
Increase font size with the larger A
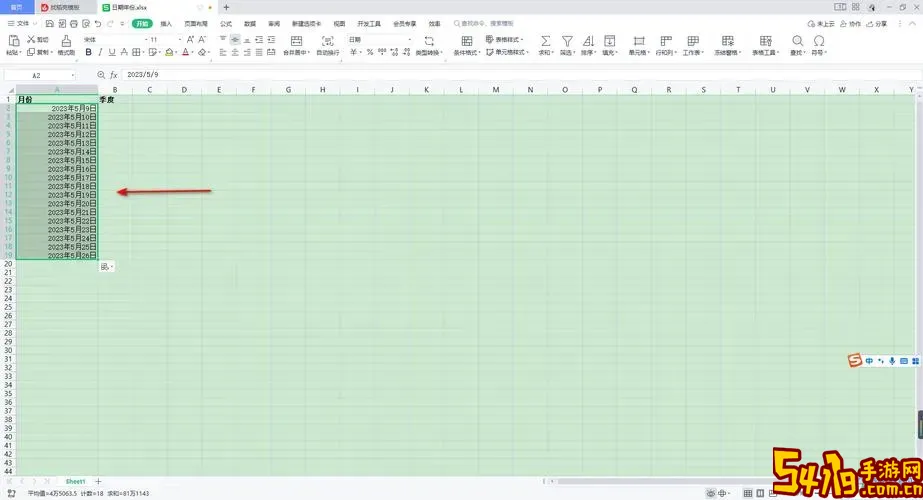click(190, 39)
